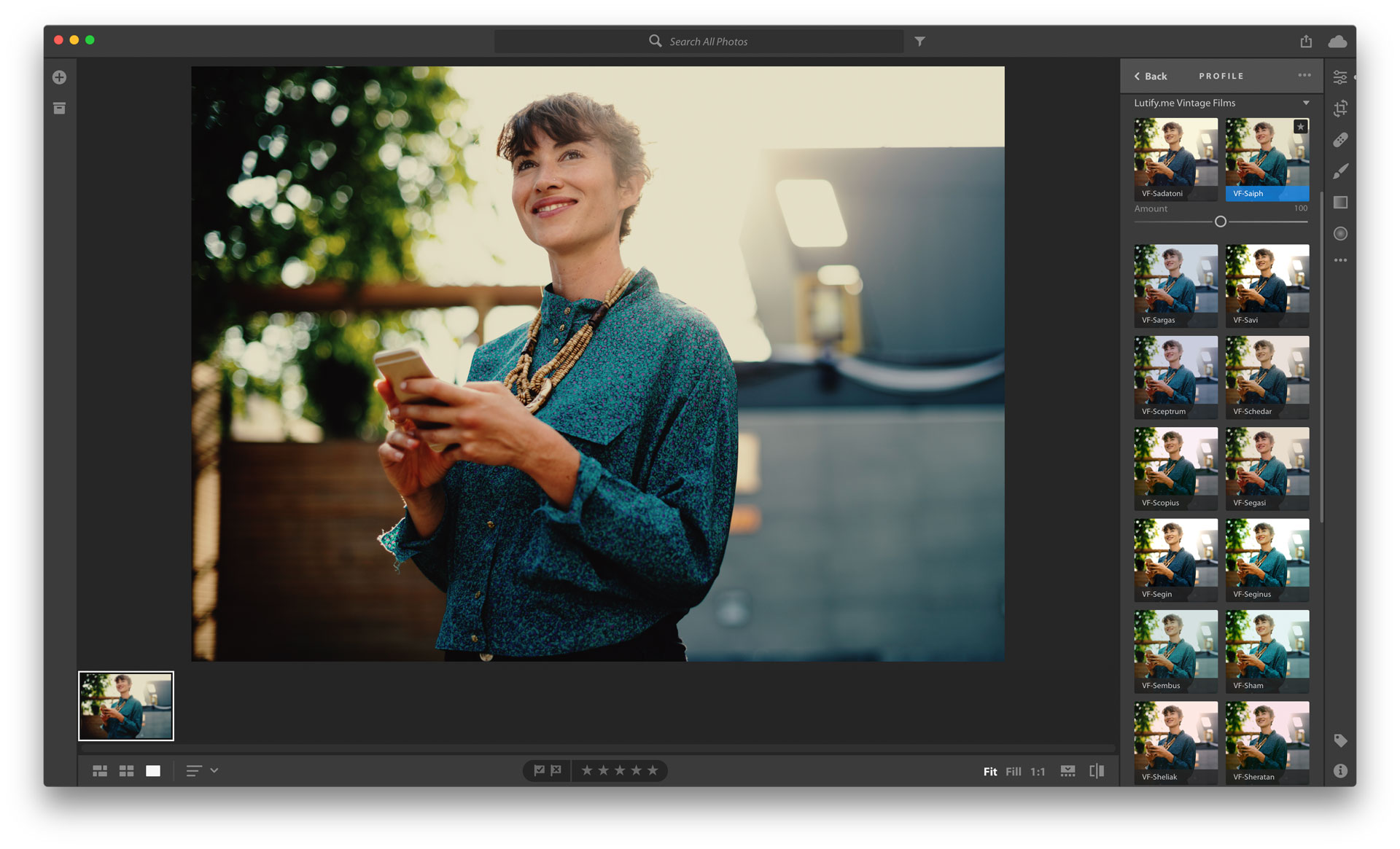Set rating to two stars

pos(604,770)
